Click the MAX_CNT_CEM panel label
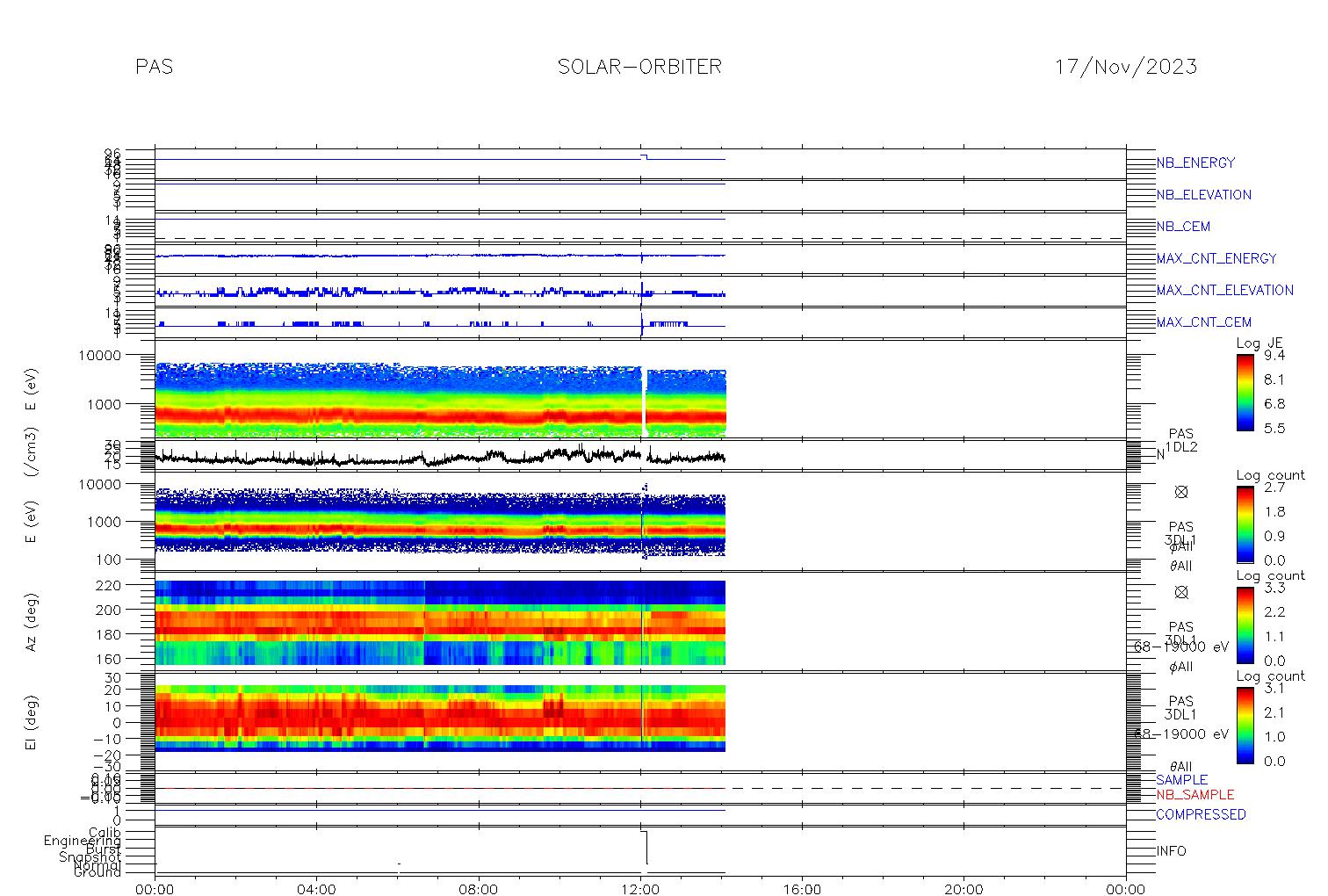Viewport: 1328px width, 896px height. 1204,322
